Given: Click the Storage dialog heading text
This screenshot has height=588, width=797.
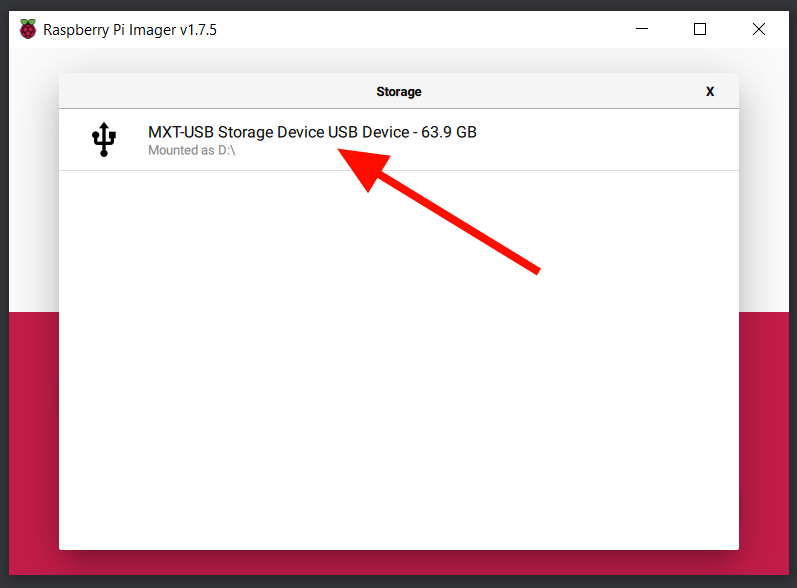Looking at the screenshot, I should (398, 91).
